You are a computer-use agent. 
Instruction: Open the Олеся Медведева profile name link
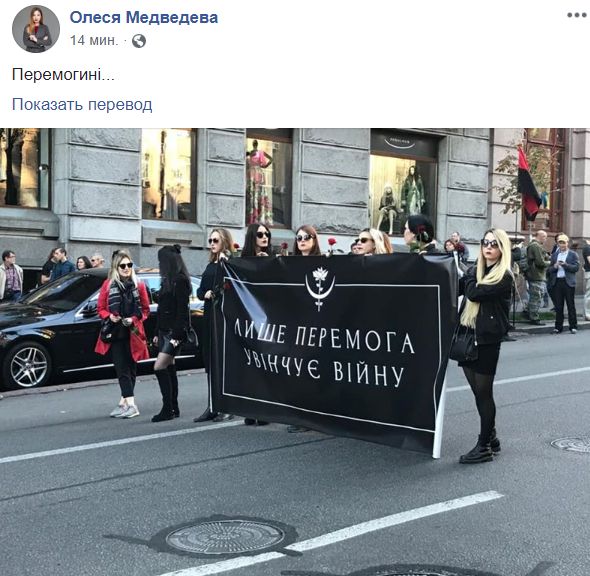[144, 17]
